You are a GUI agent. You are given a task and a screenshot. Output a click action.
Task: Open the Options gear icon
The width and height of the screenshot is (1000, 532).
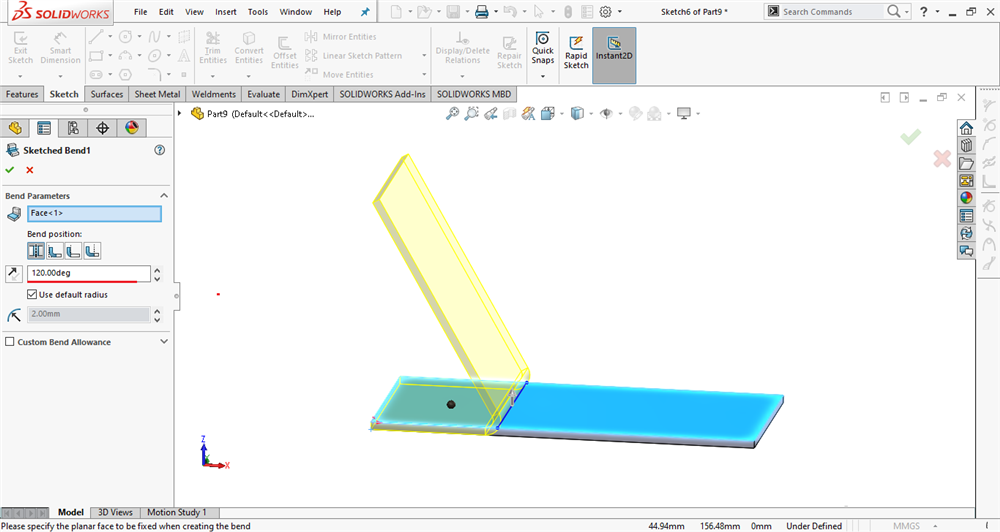[606, 11]
